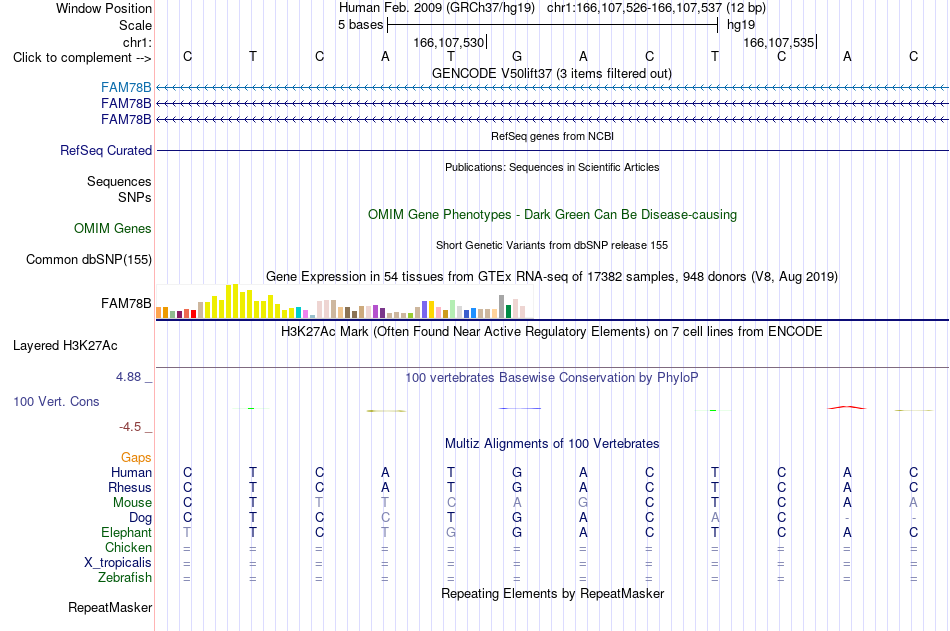Click the G base in Mouse row
Image resolution: width=950 pixels, height=631 pixels.
point(583,502)
